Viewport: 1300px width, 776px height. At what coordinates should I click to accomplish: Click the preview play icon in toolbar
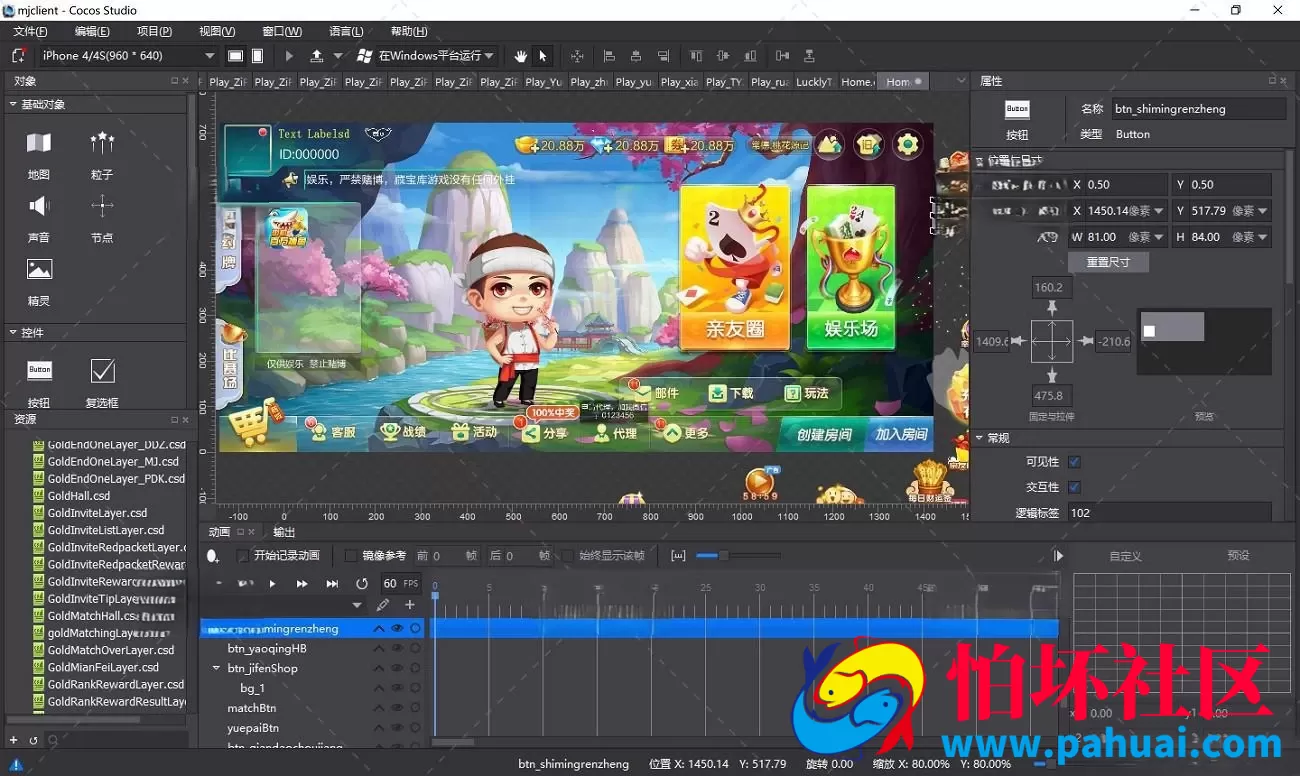(x=290, y=56)
